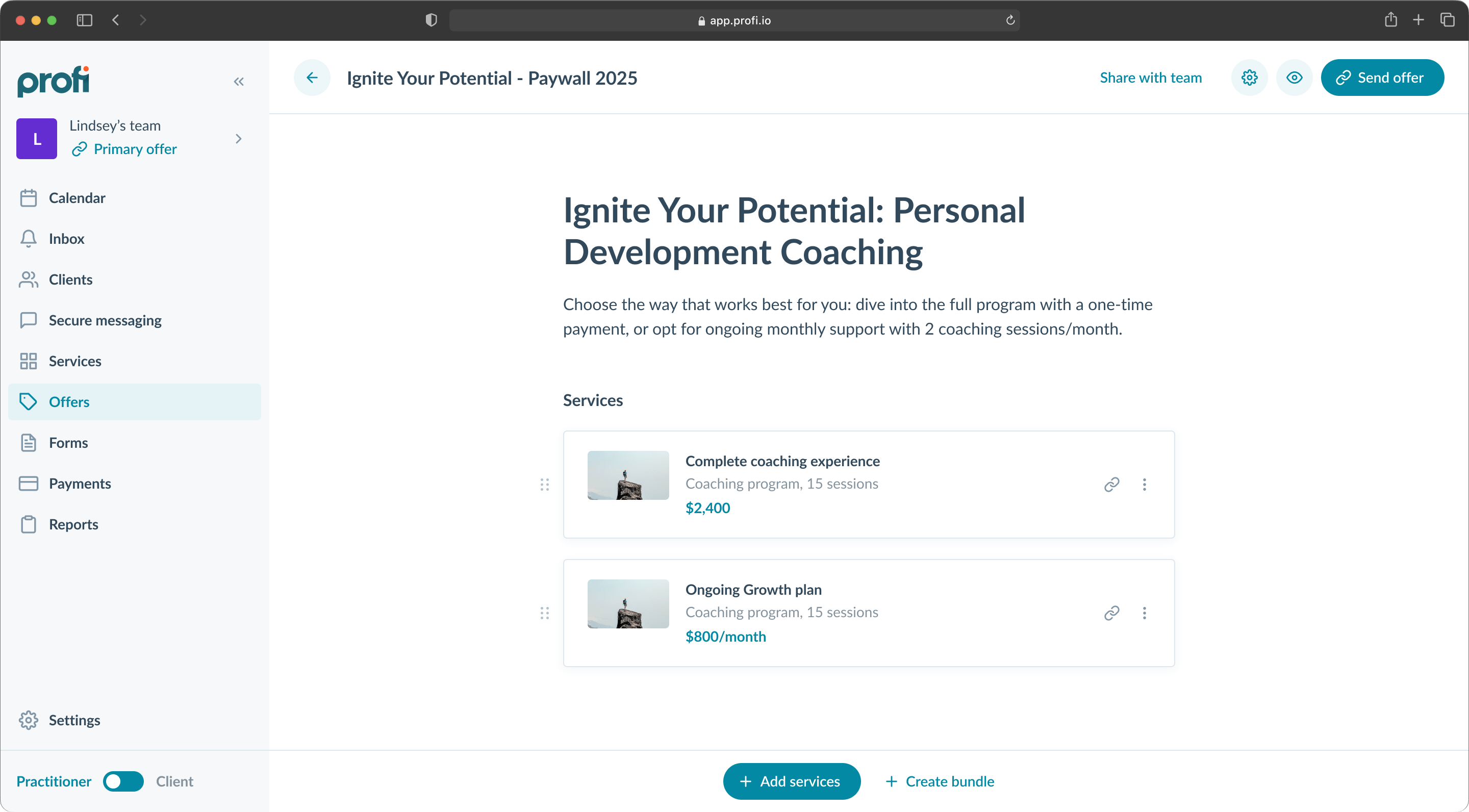Click Safari reload page icon

[1010, 20]
